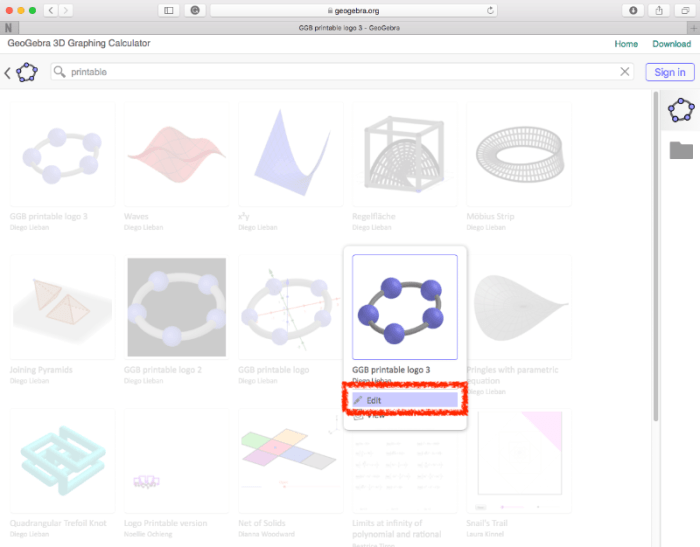The width and height of the screenshot is (700, 547).
Task: Click the highlighted GGB printable logo 3 thumbnail
Action: [404, 307]
